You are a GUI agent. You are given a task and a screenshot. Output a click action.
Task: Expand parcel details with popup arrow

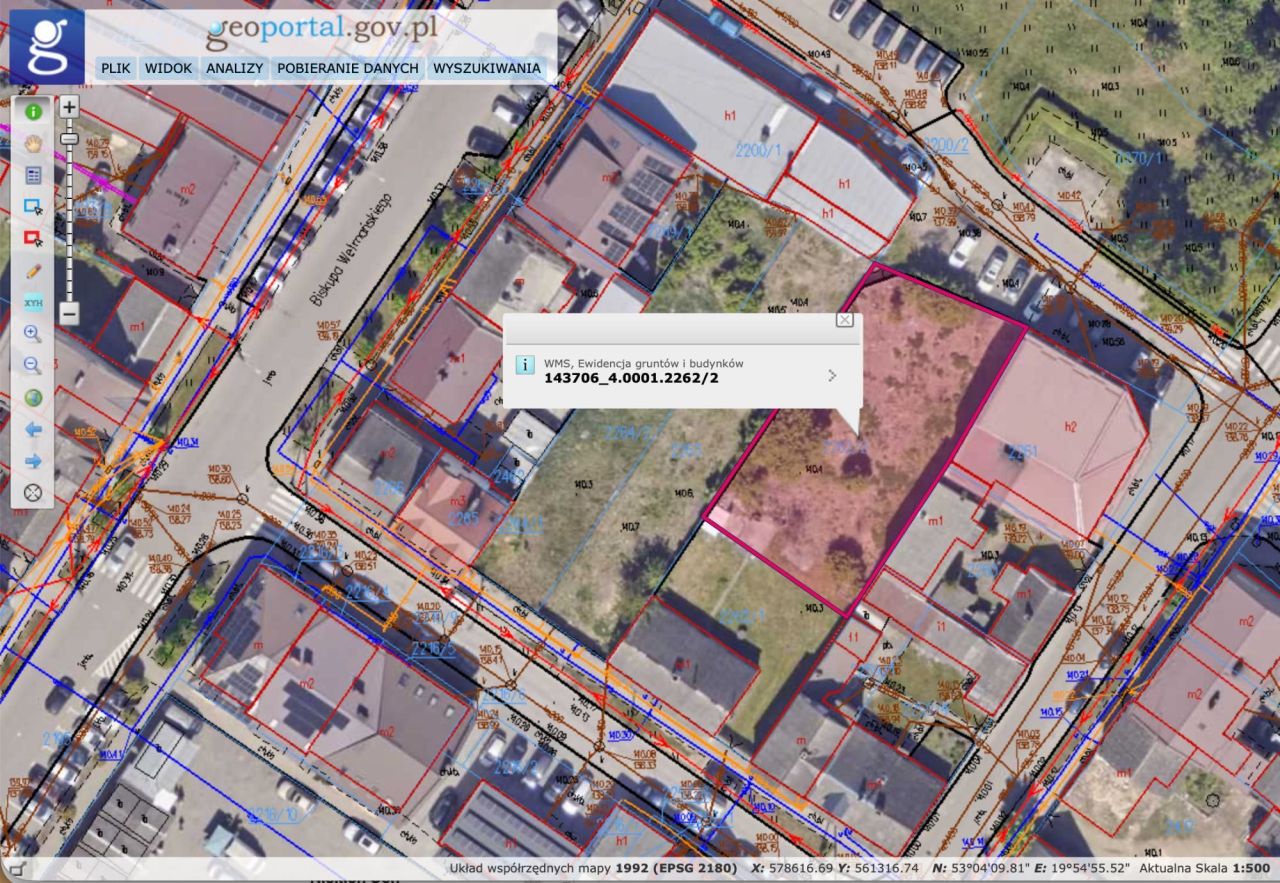point(832,376)
